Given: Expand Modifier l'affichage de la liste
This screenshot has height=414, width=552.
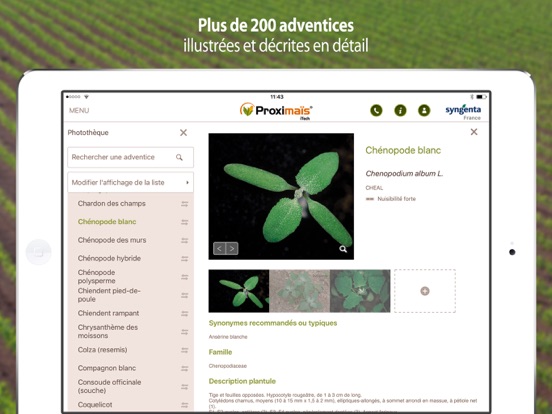Looking at the screenshot, I should pyautogui.click(x=131, y=182).
